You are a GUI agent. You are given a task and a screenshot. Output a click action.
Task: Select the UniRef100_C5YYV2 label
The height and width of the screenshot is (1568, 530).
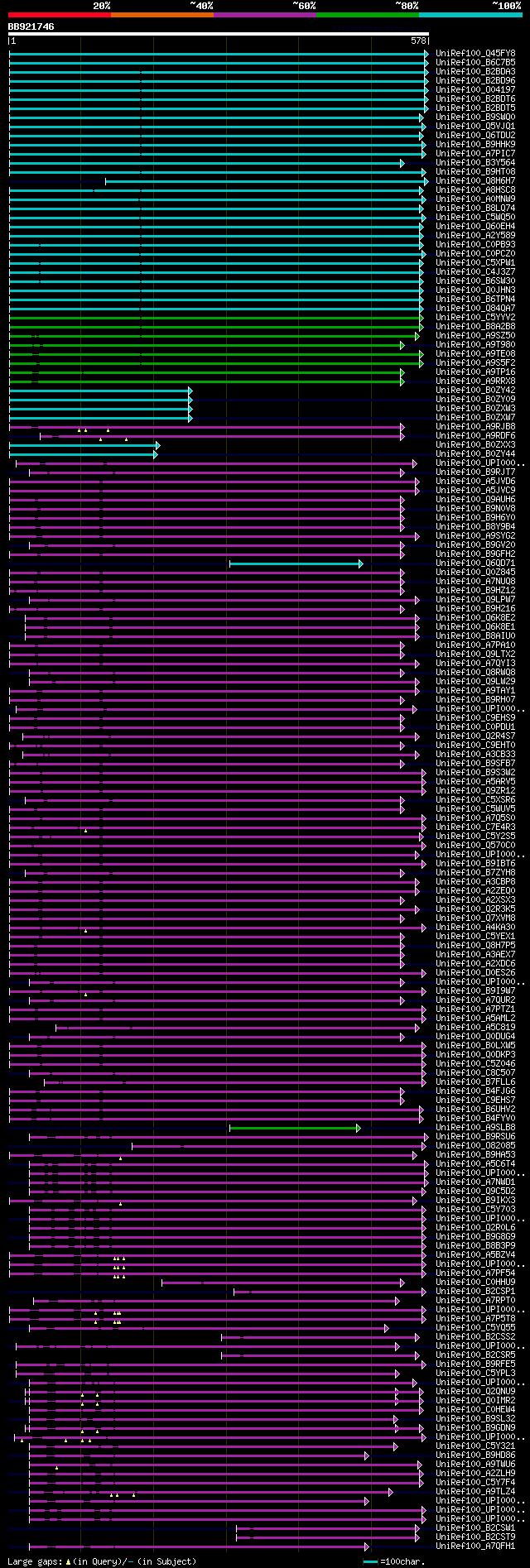click(475, 317)
